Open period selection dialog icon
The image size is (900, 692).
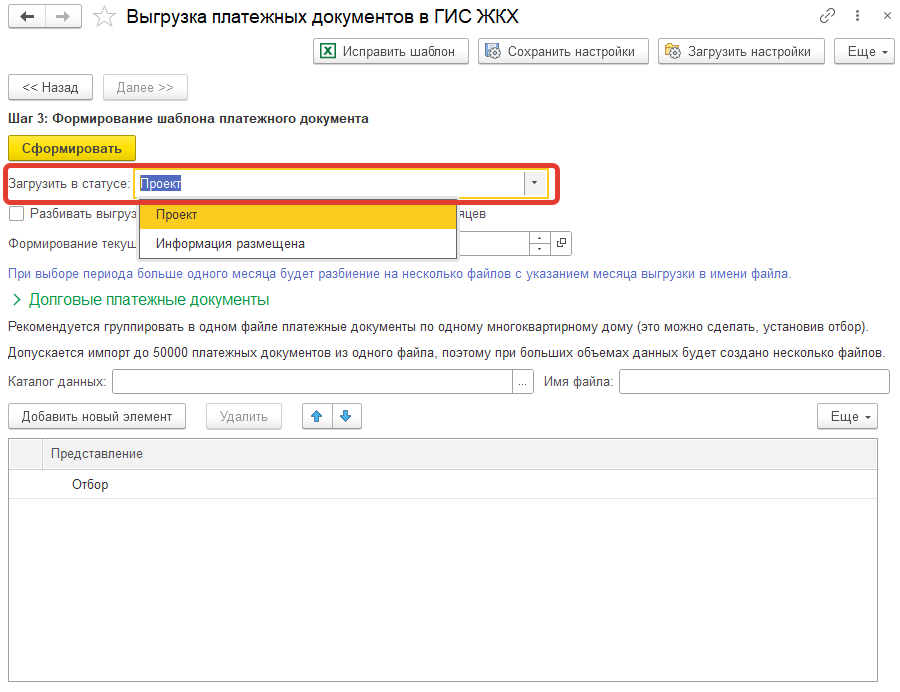coord(561,243)
